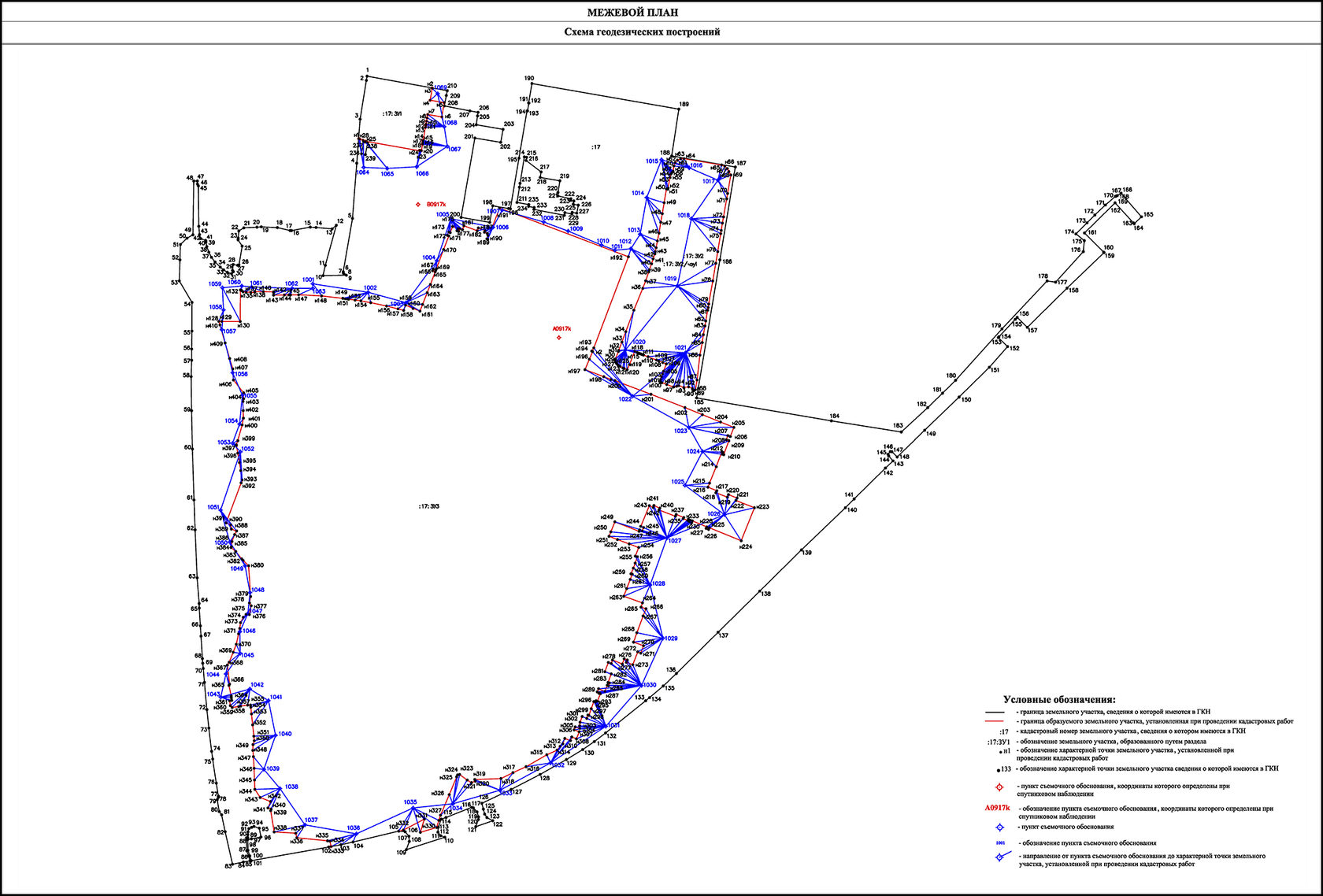Image resolution: width=1323 pixels, height=896 pixels.
Task: Click the ':17:ЗУ1' sample in the legend
Action: click(x=999, y=742)
